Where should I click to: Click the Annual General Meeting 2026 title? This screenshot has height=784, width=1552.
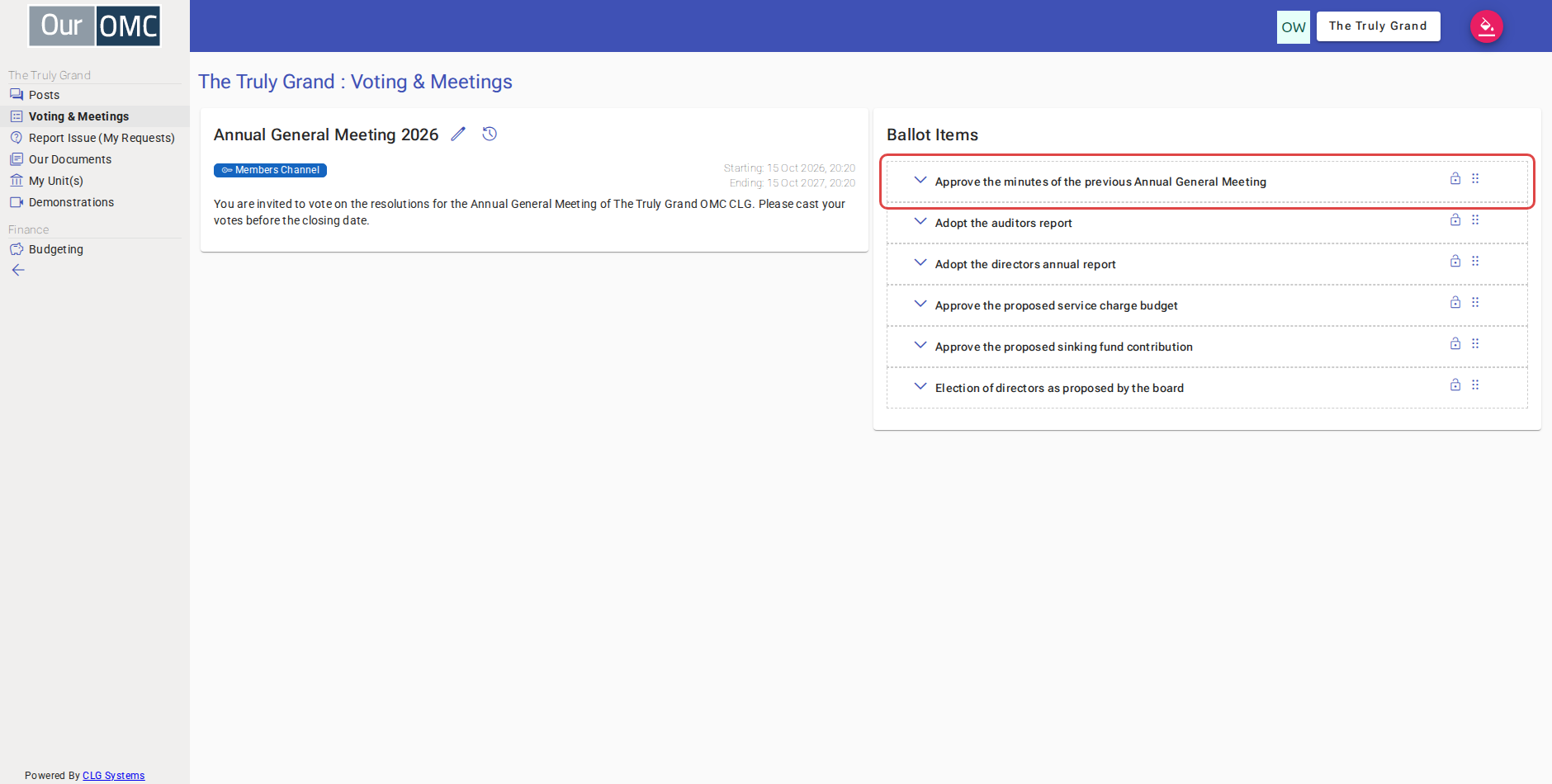pos(326,135)
